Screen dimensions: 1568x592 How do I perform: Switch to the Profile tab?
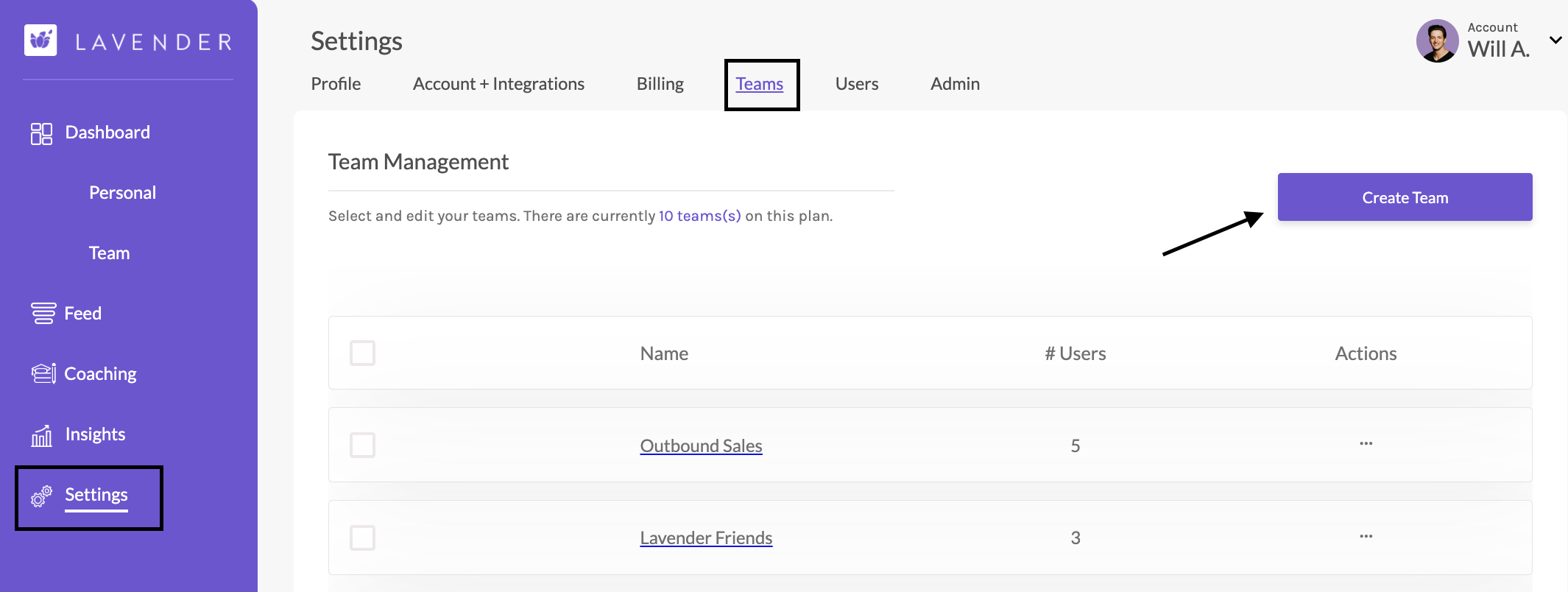pos(336,84)
